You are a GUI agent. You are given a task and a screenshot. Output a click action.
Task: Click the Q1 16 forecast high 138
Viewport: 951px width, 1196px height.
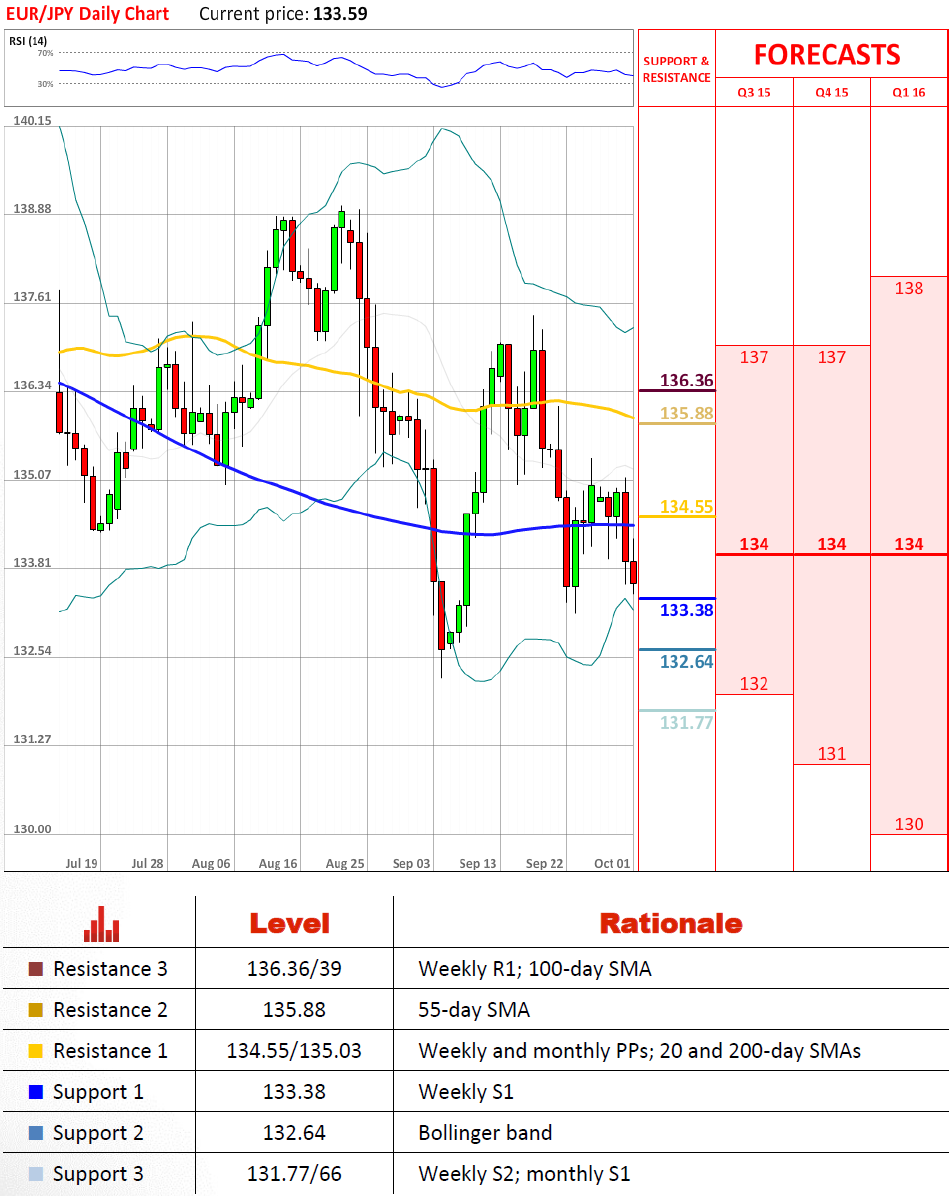909,288
